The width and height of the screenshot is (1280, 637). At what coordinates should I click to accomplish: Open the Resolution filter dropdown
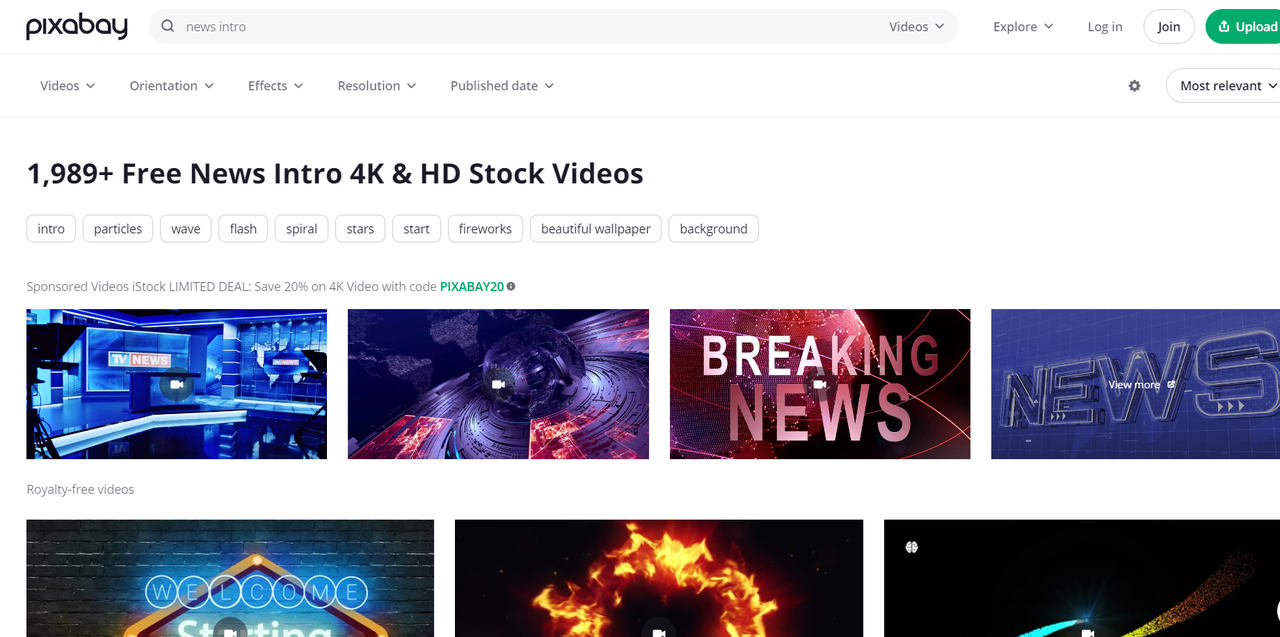click(377, 86)
